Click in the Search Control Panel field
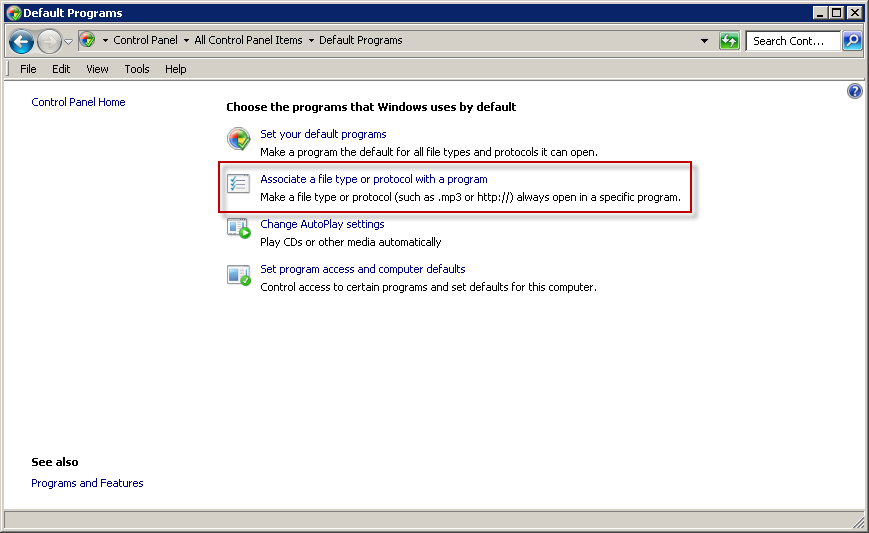The image size is (869, 533). coord(793,41)
